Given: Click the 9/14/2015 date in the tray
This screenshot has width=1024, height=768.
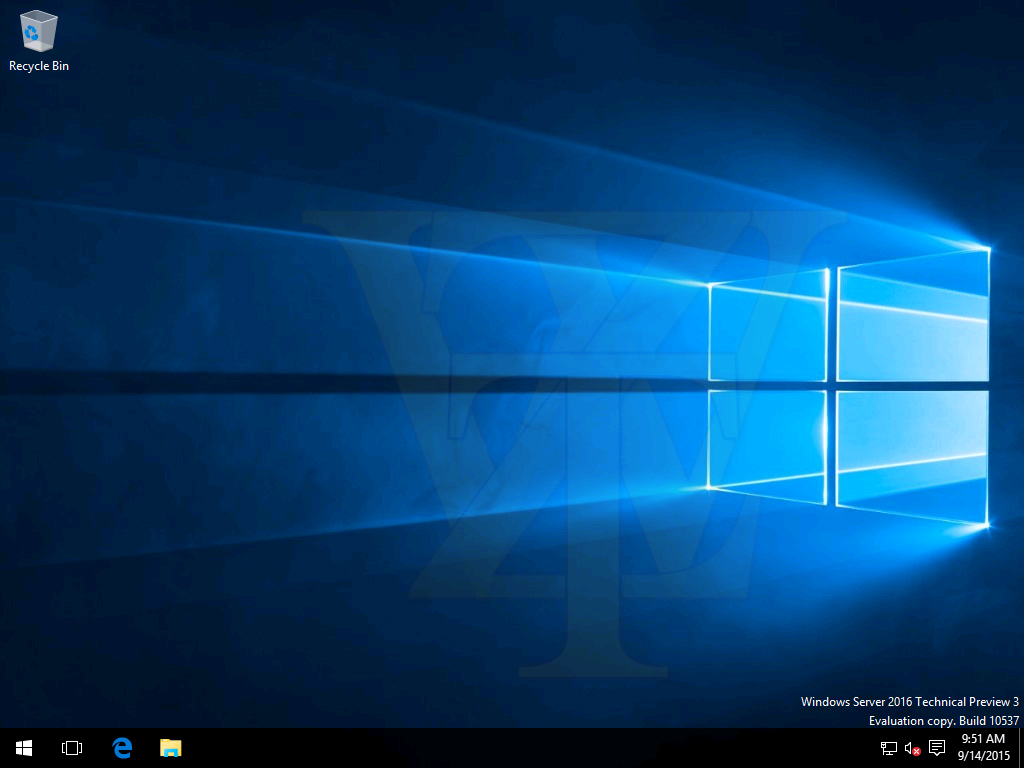Looking at the screenshot, I should (x=982, y=756).
